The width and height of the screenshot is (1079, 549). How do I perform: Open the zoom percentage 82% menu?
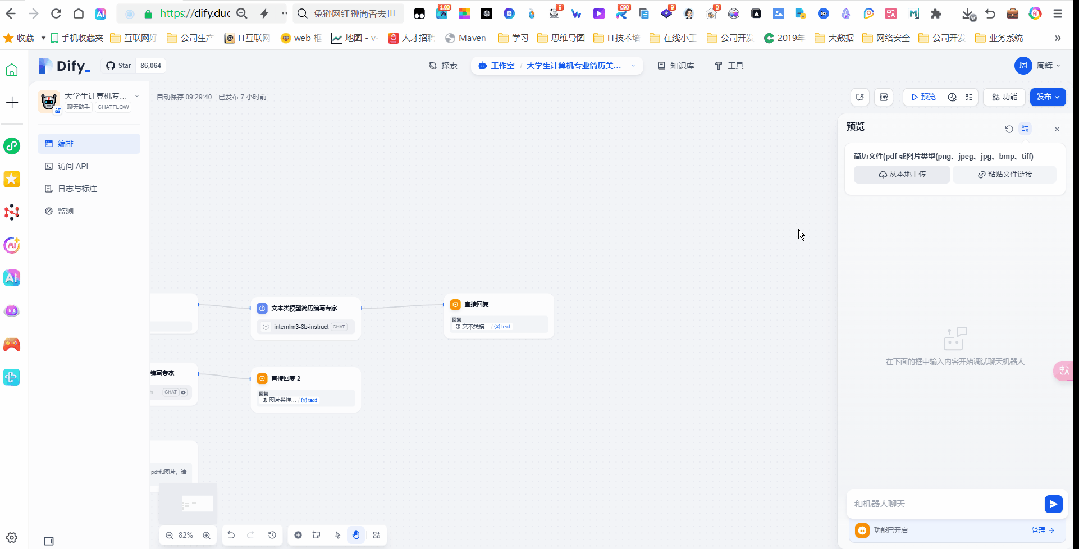point(186,535)
